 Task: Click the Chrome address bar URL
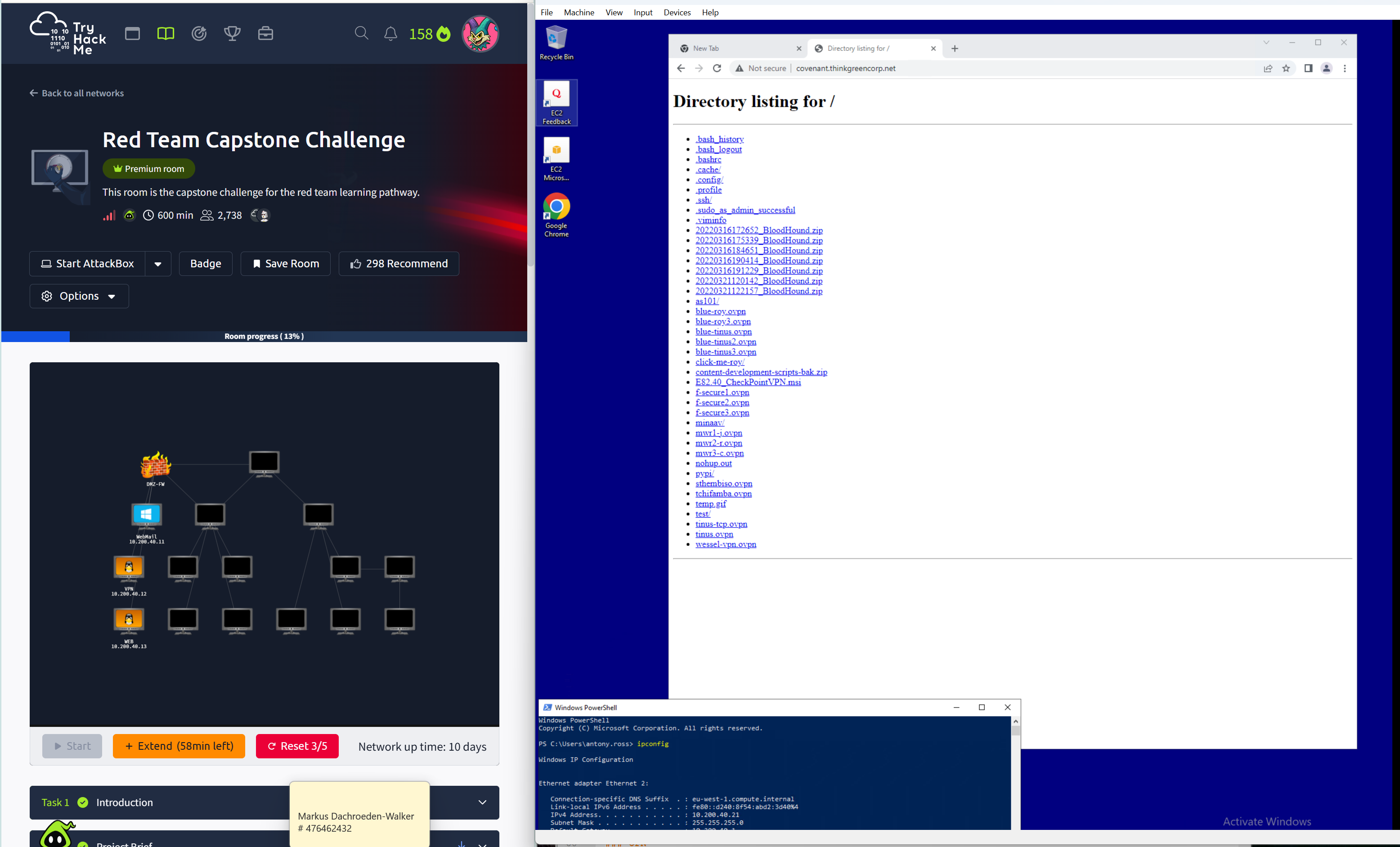[x=845, y=68]
